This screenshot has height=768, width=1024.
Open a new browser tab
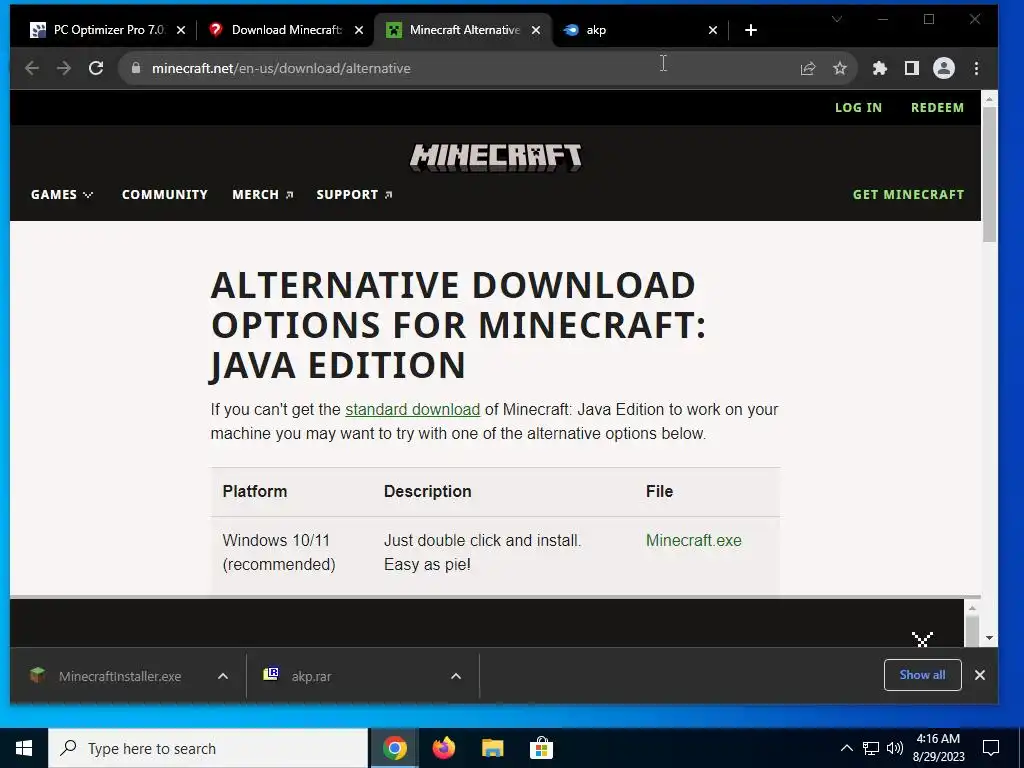(751, 30)
